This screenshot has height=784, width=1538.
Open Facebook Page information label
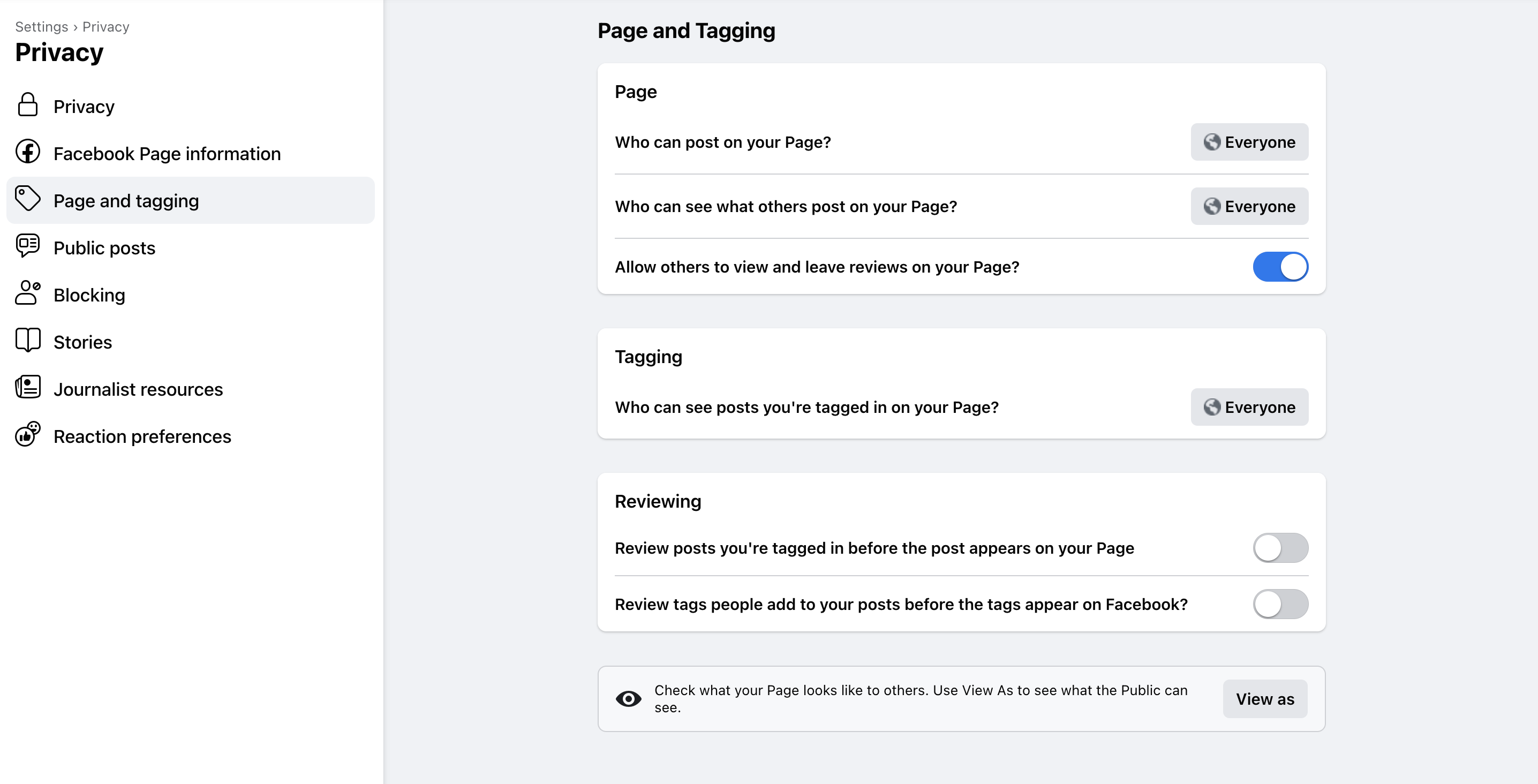click(x=167, y=154)
